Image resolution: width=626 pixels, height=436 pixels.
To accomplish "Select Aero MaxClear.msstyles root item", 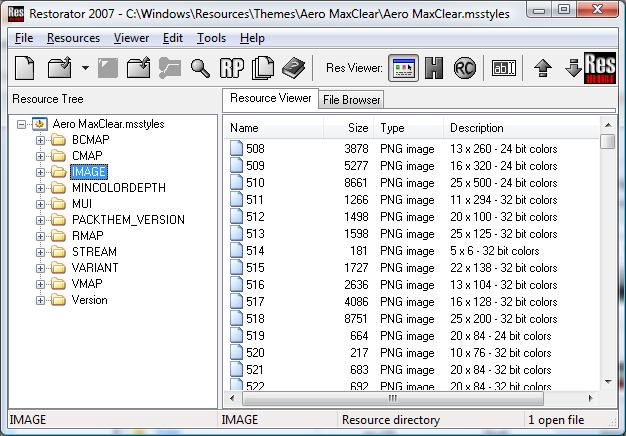I will coord(108,124).
